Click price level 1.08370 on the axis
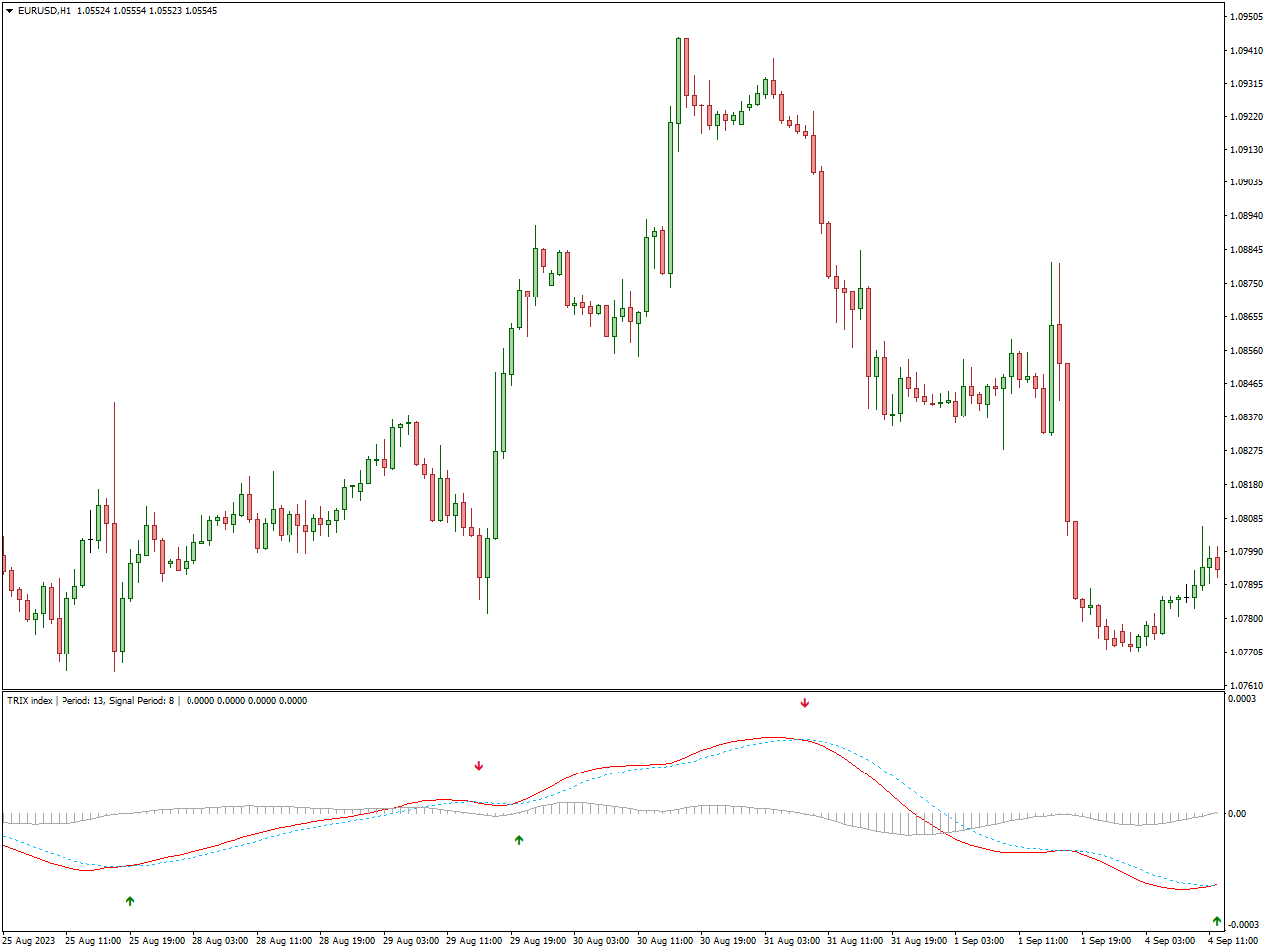The height and width of the screenshot is (952, 1270). (1246, 417)
